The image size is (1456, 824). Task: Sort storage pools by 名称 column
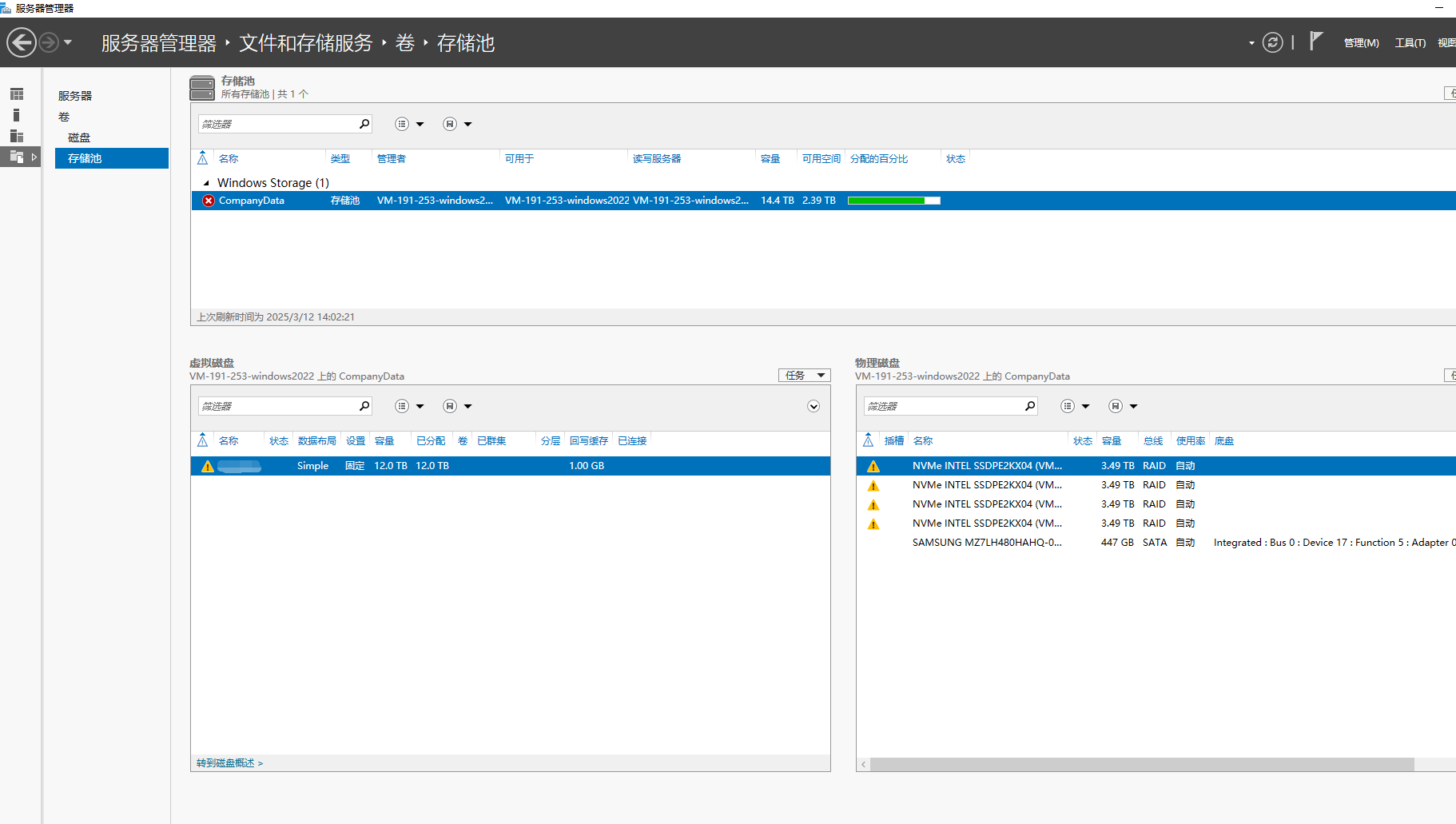pyautogui.click(x=229, y=159)
